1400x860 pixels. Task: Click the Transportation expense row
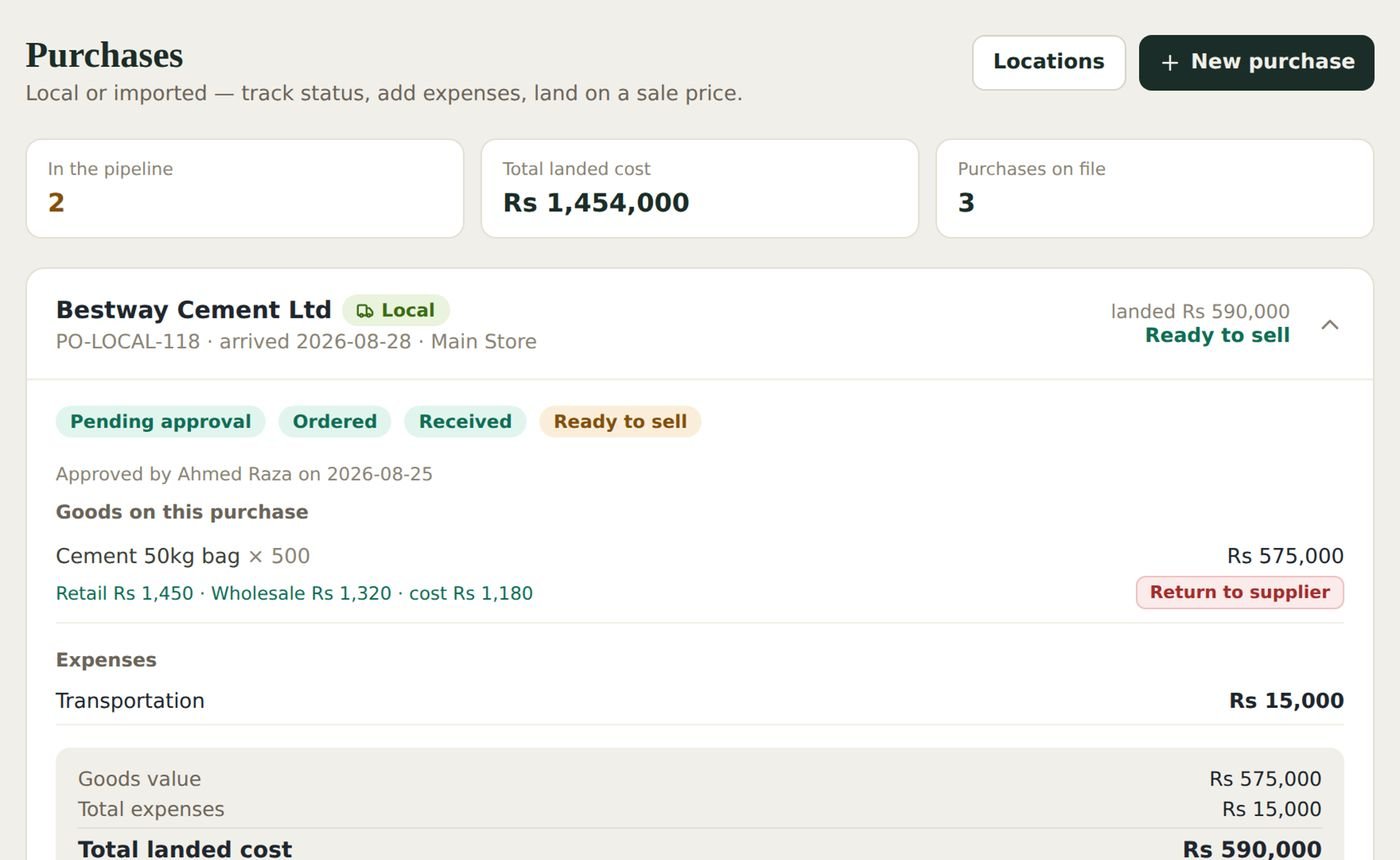(700, 701)
